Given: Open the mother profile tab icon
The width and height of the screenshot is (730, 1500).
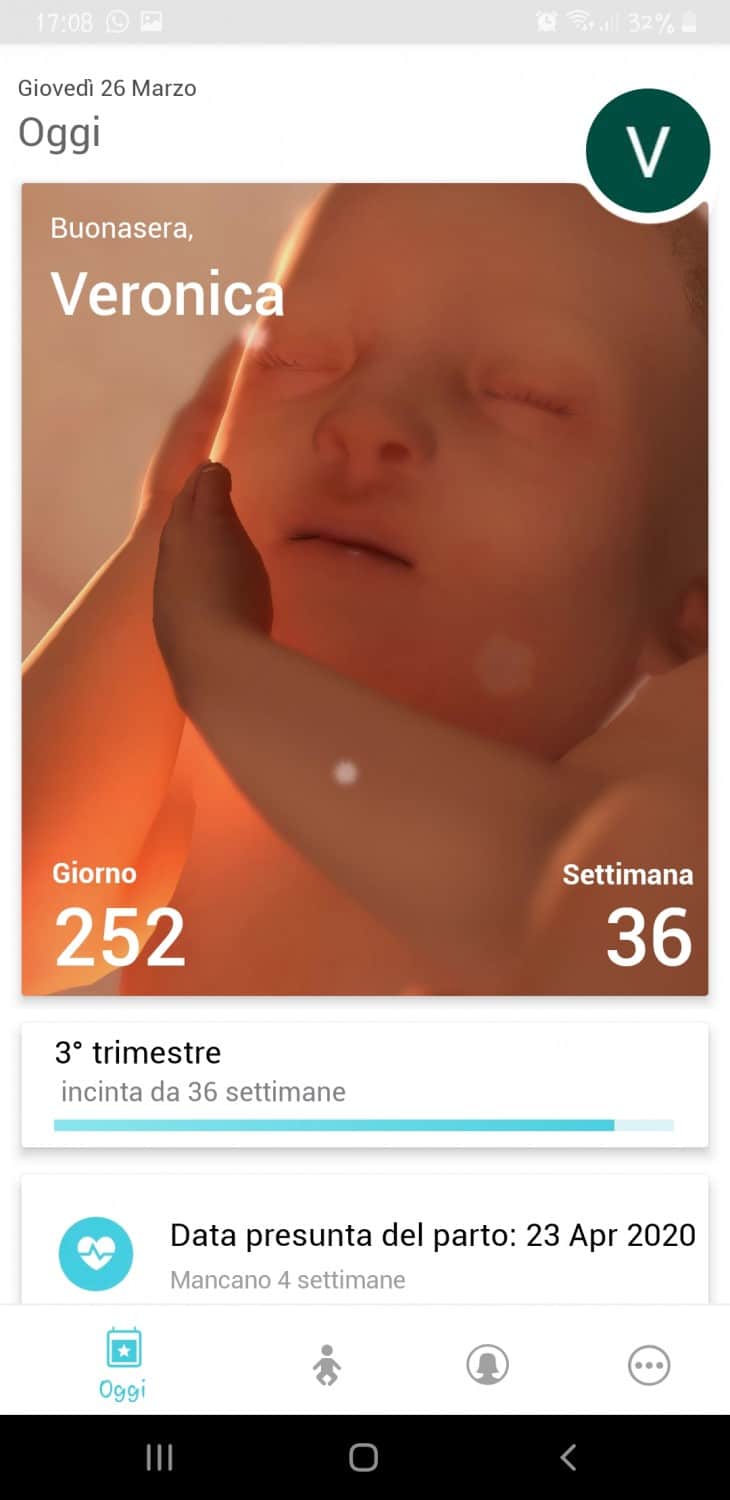Looking at the screenshot, I should (x=488, y=1365).
